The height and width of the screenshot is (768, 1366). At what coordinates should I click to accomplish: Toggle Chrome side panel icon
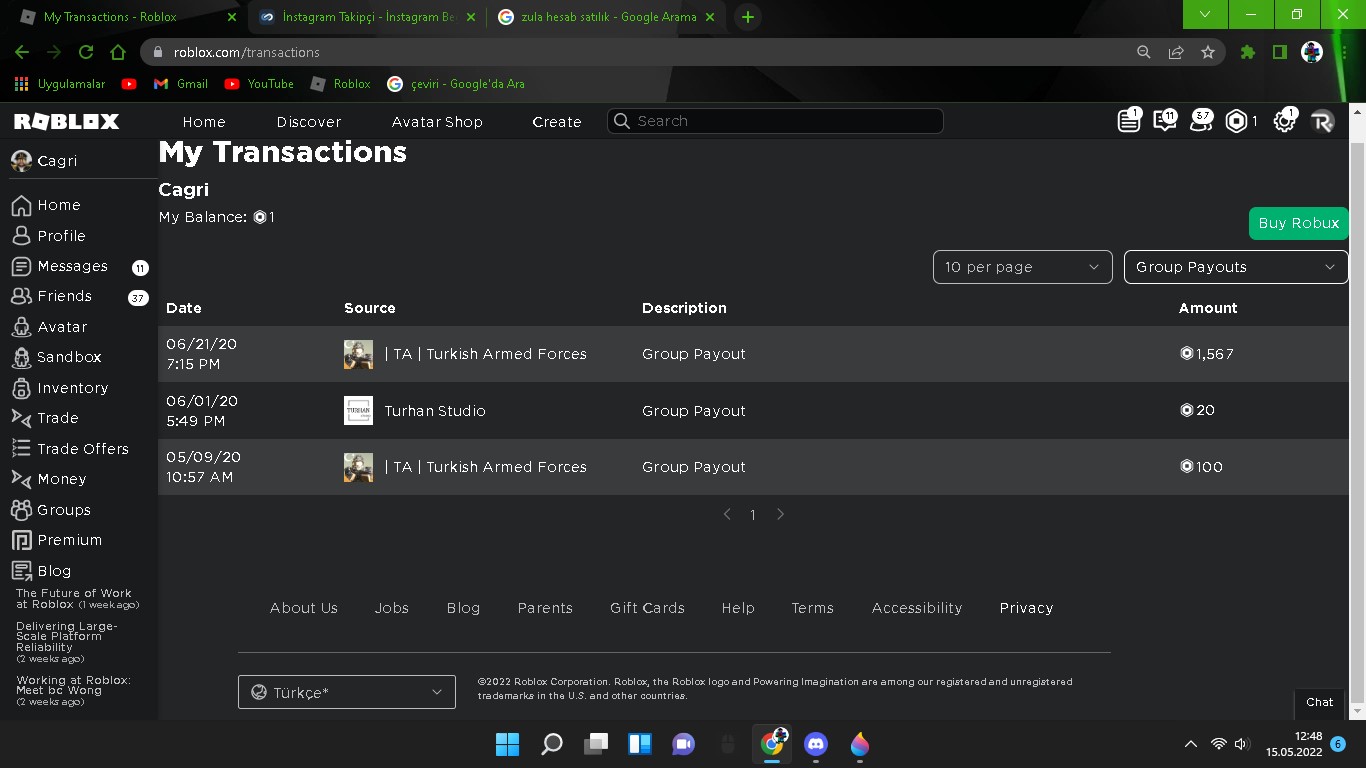point(1280,52)
